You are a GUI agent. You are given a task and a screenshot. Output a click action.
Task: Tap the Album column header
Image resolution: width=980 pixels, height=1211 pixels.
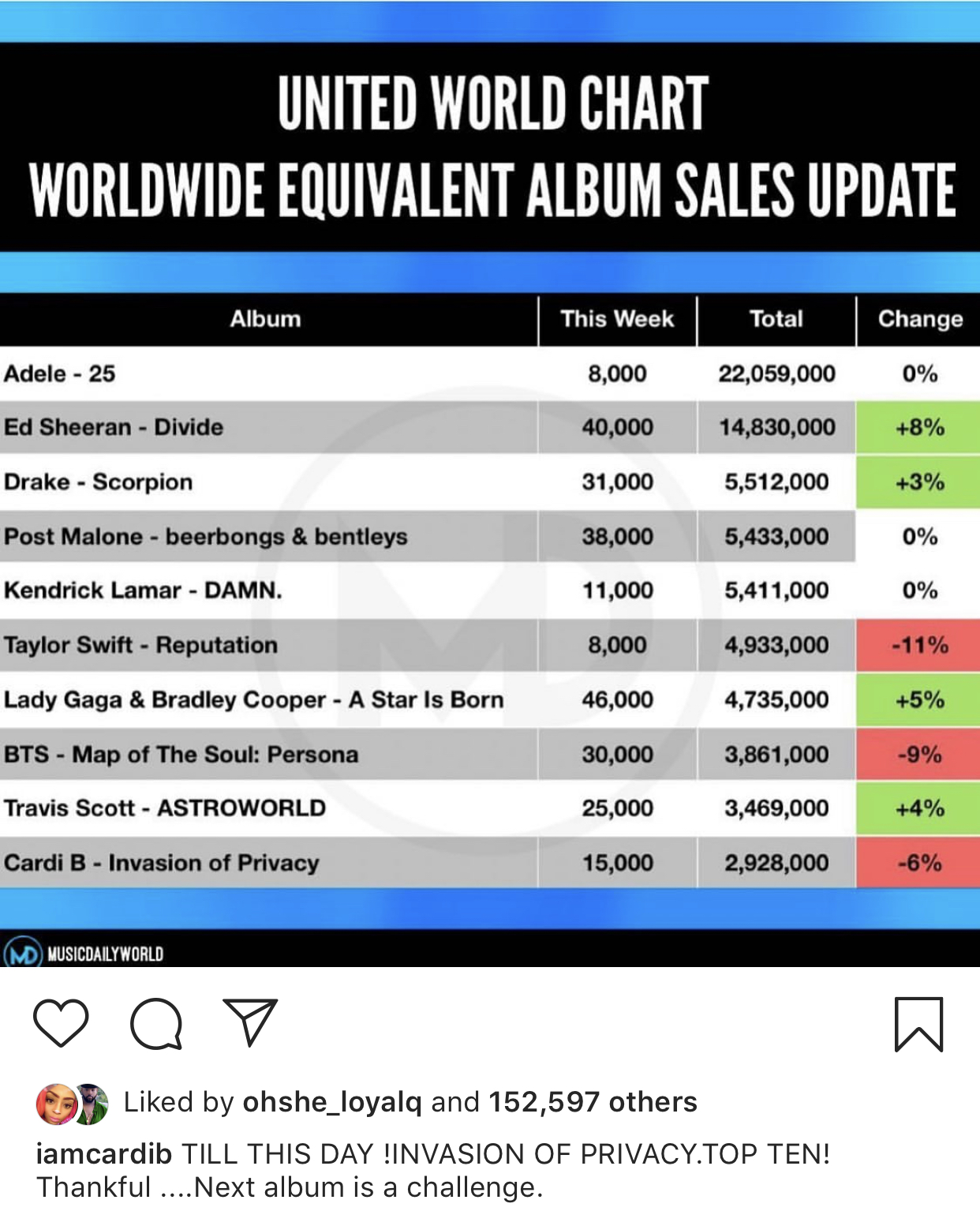click(266, 319)
